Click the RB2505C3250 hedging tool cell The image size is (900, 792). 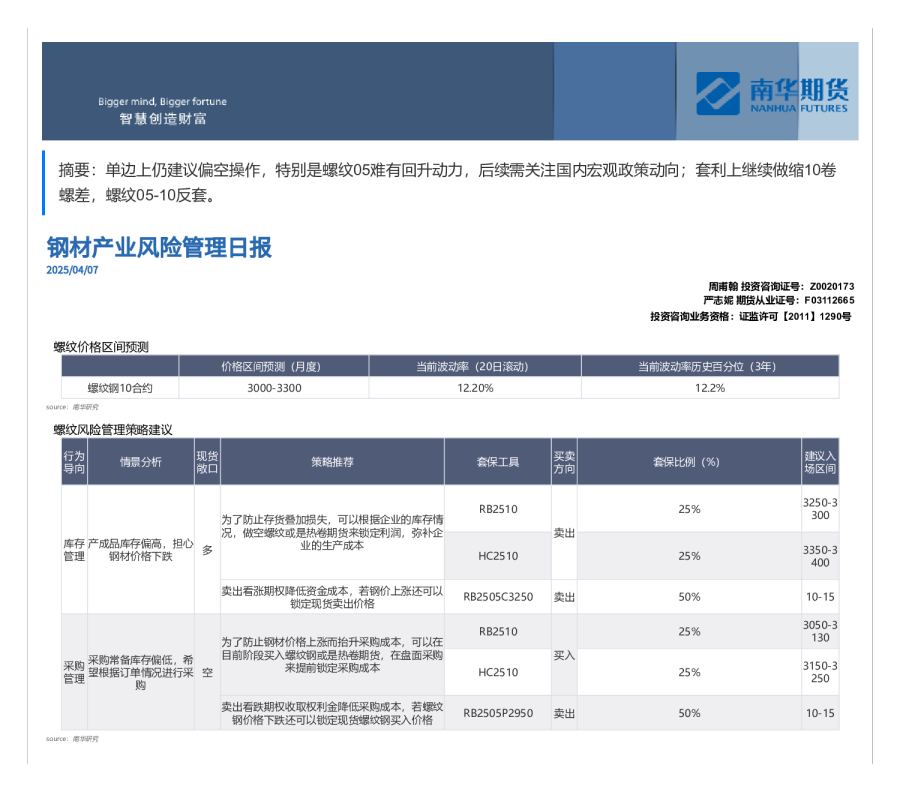click(x=497, y=597)
